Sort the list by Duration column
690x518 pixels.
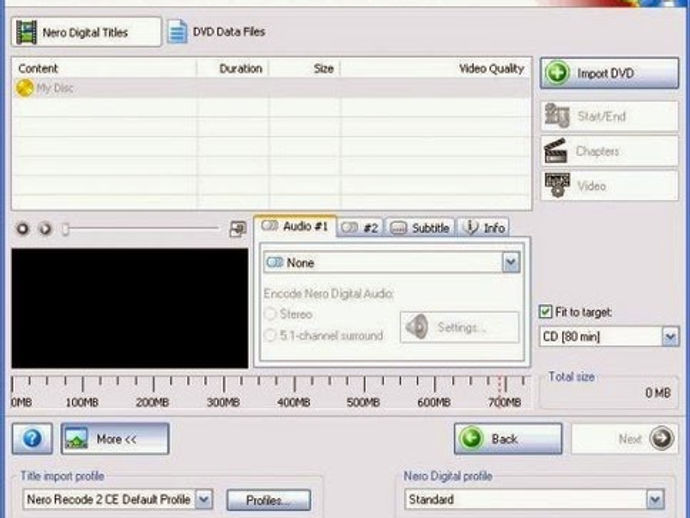(233, 68)
